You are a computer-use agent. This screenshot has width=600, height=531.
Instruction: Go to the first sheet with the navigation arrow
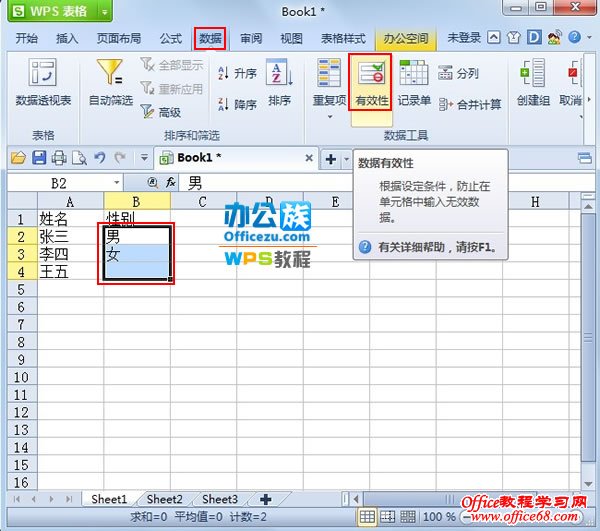(x=16, y=499)
